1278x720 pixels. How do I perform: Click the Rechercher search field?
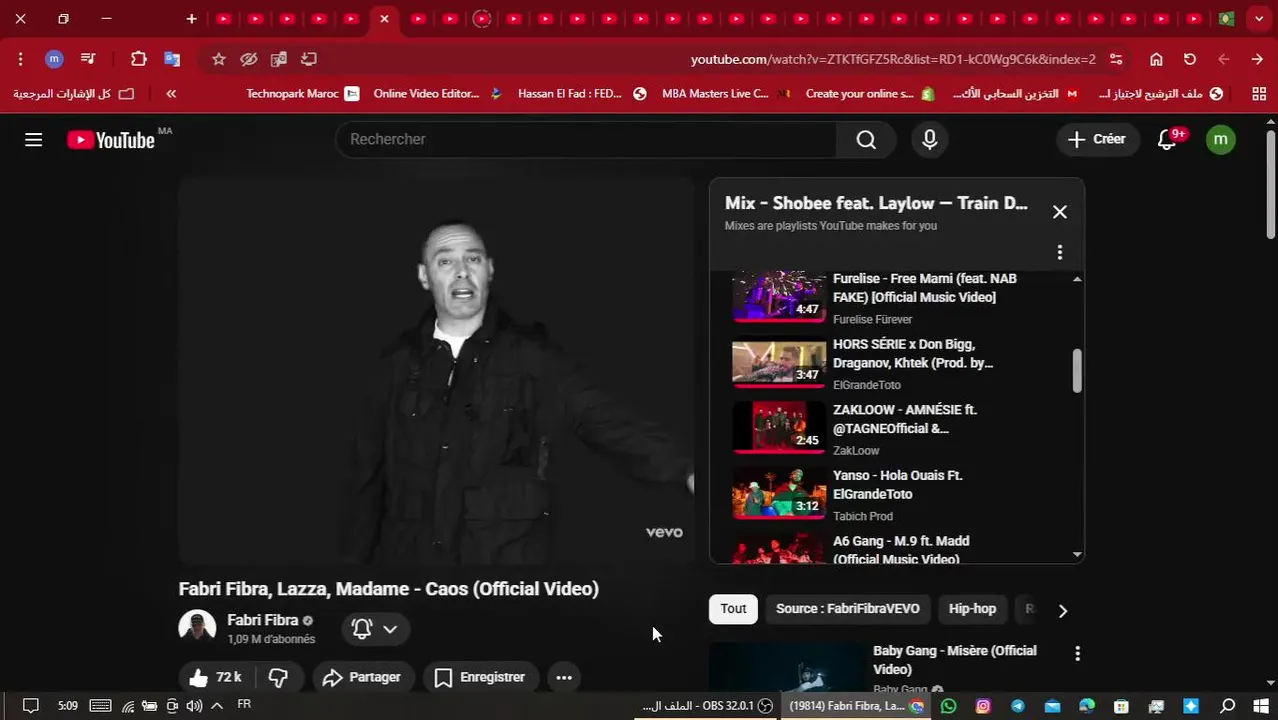click(586, 139)
